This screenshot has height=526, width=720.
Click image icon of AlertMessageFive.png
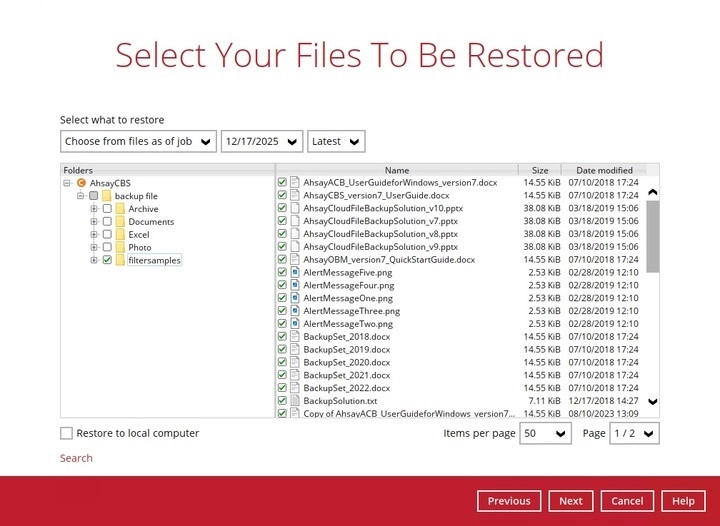click(295, 272)
